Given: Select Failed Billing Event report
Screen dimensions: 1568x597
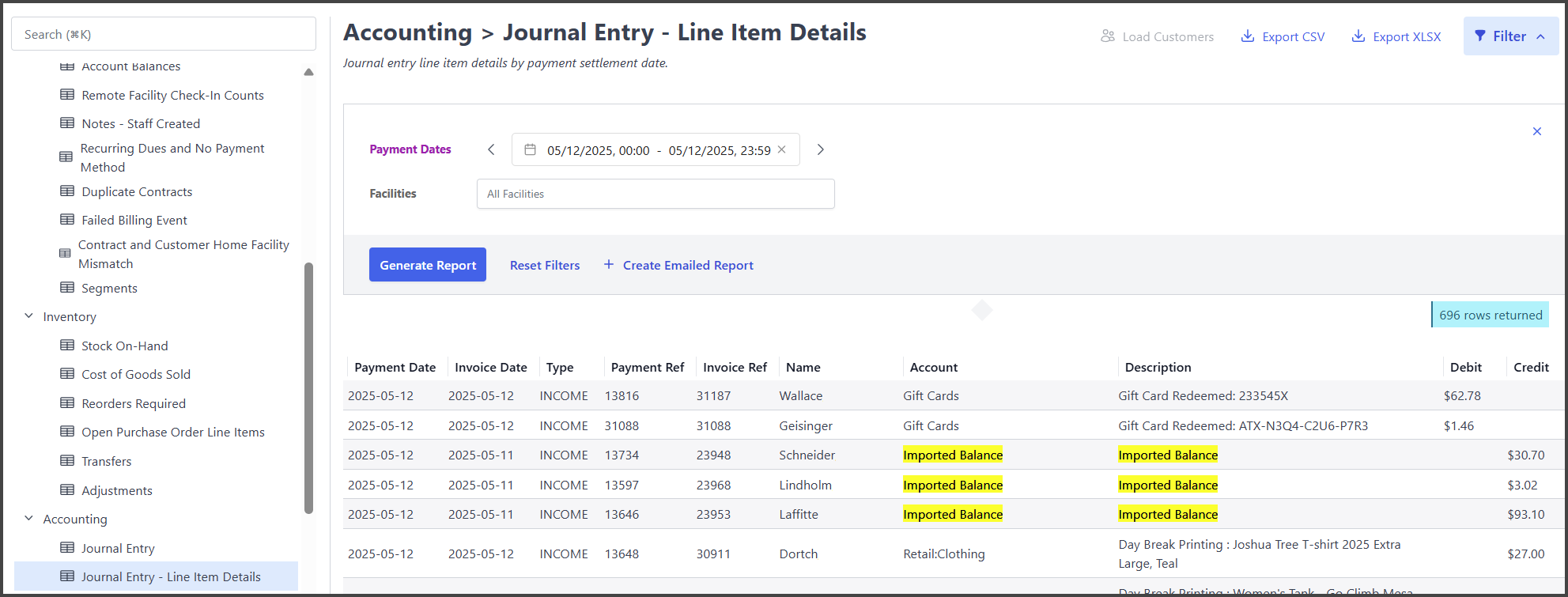Looking at the screenshot, I should point(134,220).
